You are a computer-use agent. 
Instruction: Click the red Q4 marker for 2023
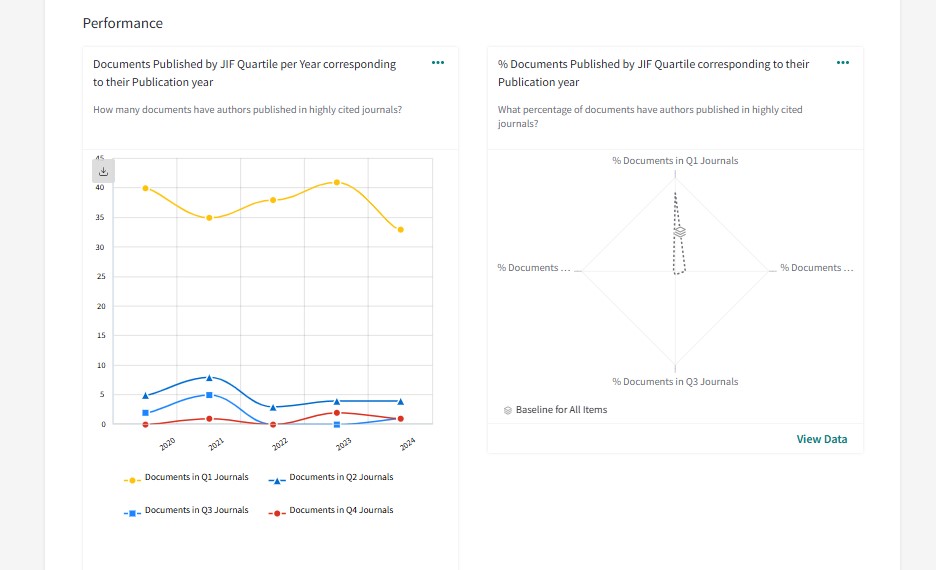click(337, 413)
